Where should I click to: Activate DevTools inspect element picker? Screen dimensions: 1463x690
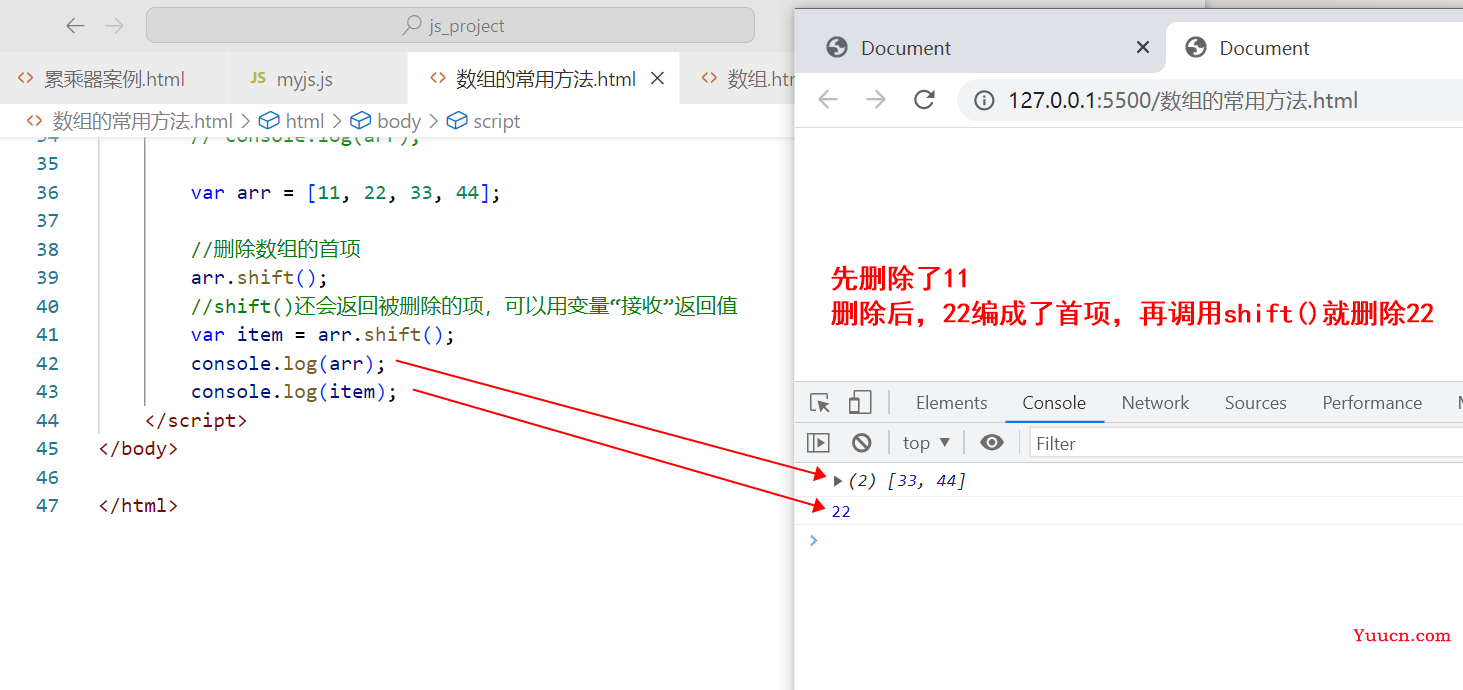[820, 403]
